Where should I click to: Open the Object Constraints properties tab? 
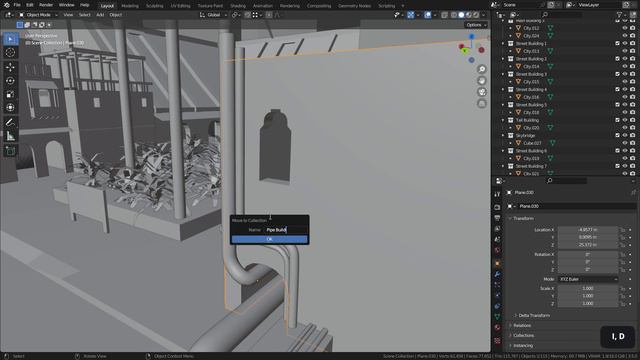tap(497, 306)
